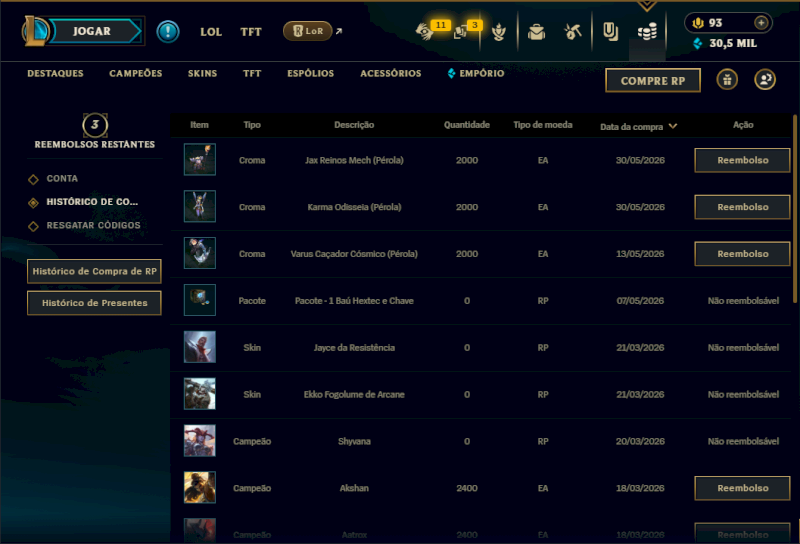Open the clash banner icon
Image resolution: width=800 pixels, height=544 pixels.
point(610,32)
